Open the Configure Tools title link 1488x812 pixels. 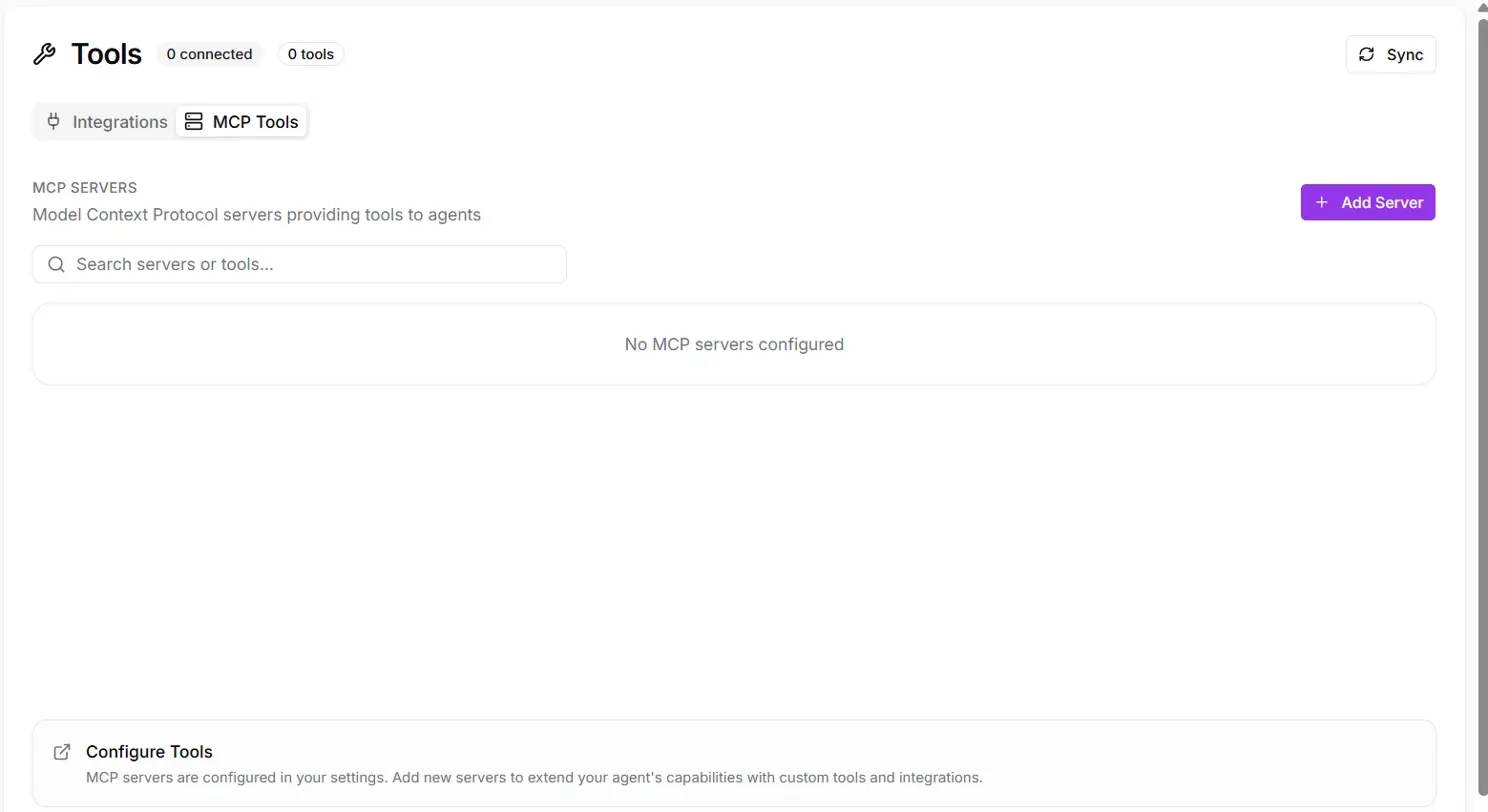(149, 752)
